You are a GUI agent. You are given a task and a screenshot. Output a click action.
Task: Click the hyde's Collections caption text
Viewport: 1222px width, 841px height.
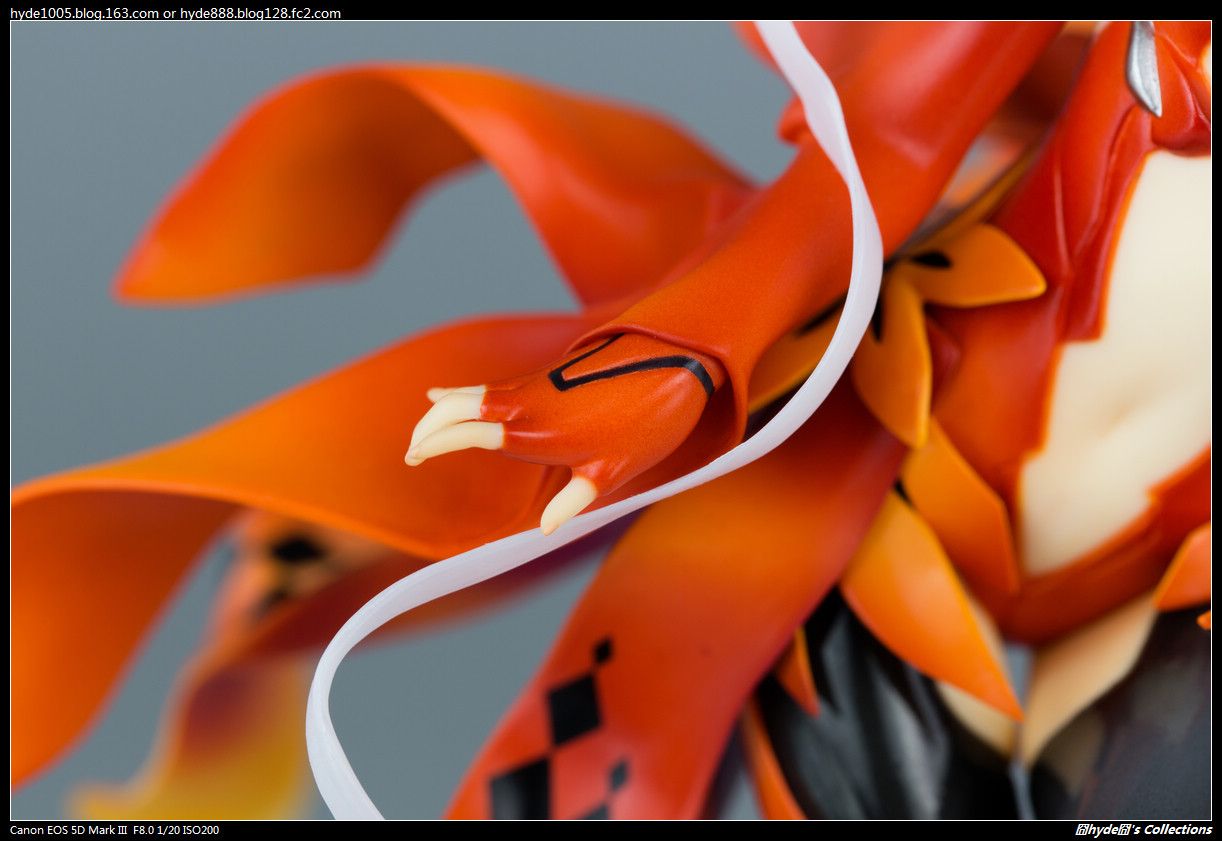[1144, 830]
